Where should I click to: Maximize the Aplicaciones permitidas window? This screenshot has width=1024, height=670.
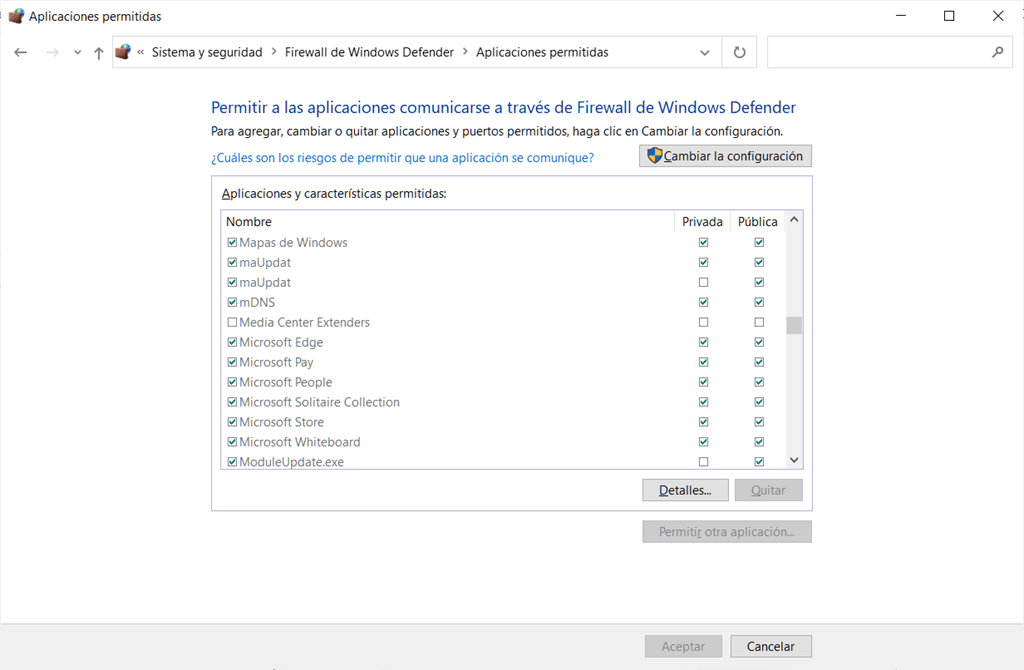coord(949,16)
